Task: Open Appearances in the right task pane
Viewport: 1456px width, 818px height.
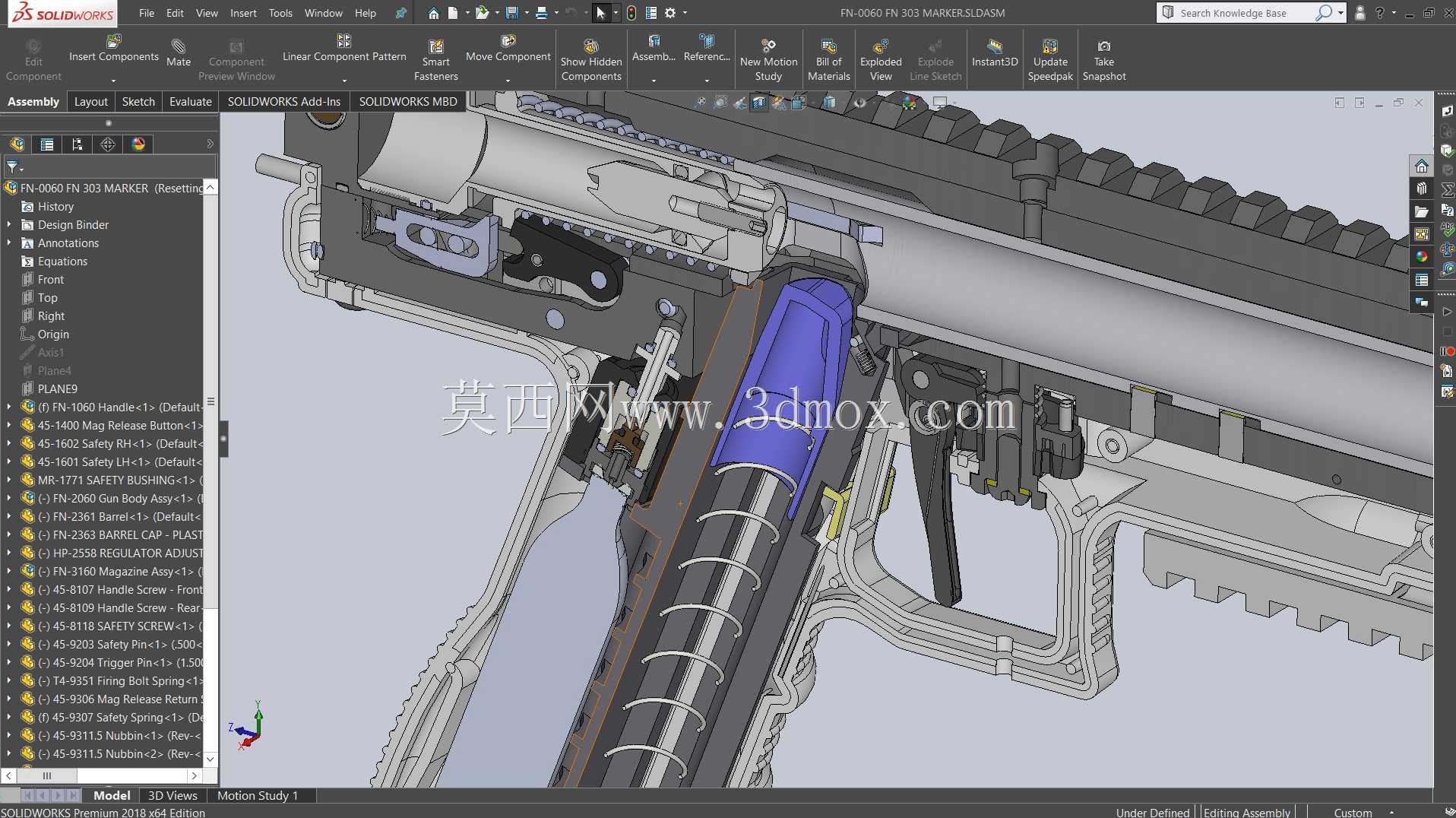Action: [1421, 257]
